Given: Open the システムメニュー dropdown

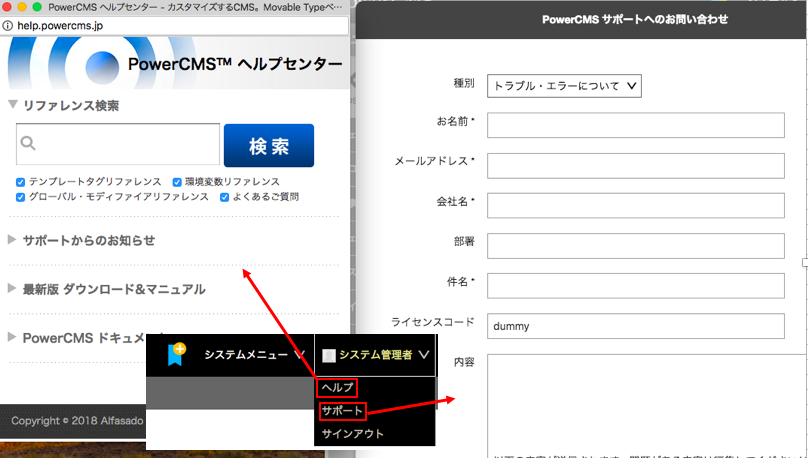Looking at the screenshot, I should pos(255,354).
